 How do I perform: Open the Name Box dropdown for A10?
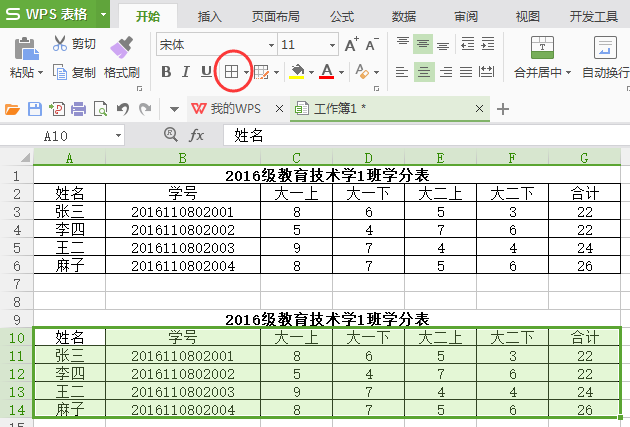(x=118, y=135)
